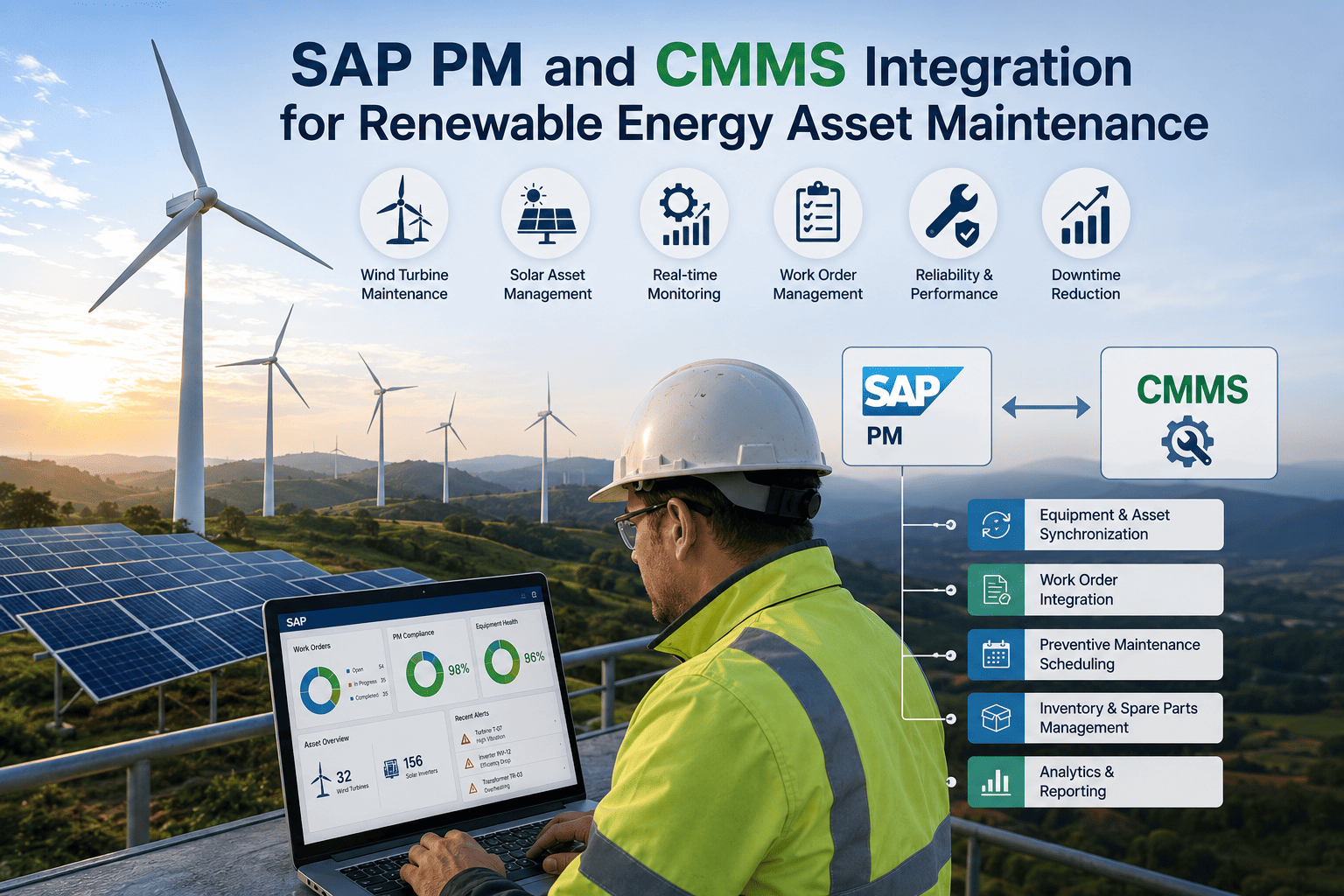Click the Work Orders donut chart
1344x896 pixels.
point(320,690)
